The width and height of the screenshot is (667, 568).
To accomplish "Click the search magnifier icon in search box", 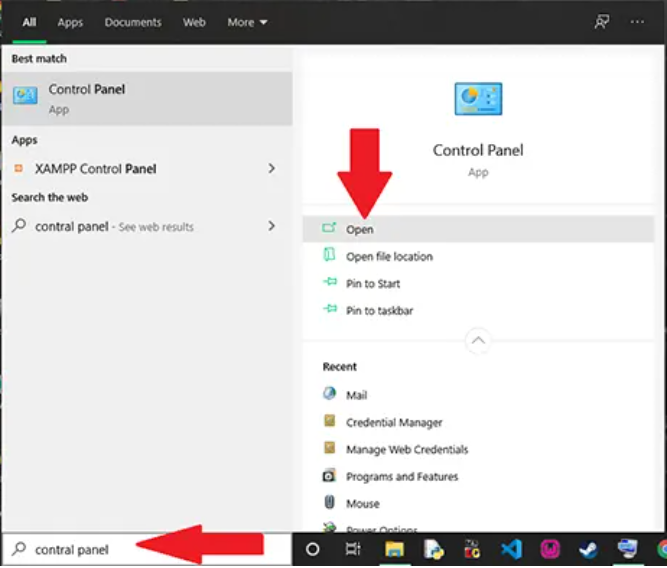I will pos(19,549).
